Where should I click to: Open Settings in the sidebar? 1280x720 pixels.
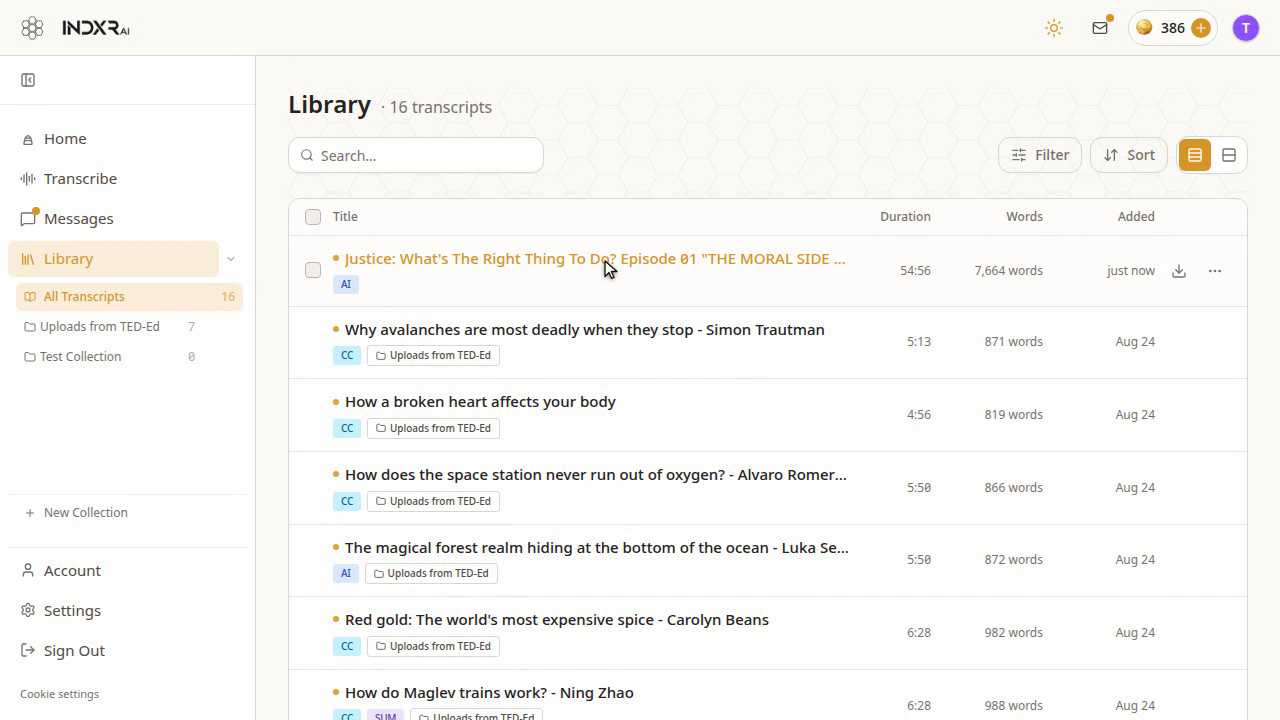(x=127, y=611)
